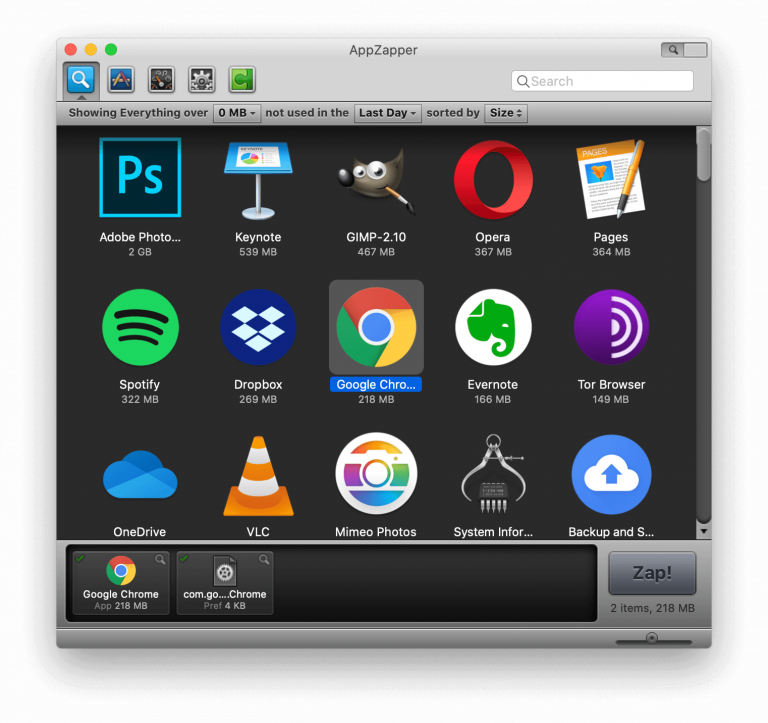
Task: Click the scrollbar down arrow
Action: [x=703, y=531]
